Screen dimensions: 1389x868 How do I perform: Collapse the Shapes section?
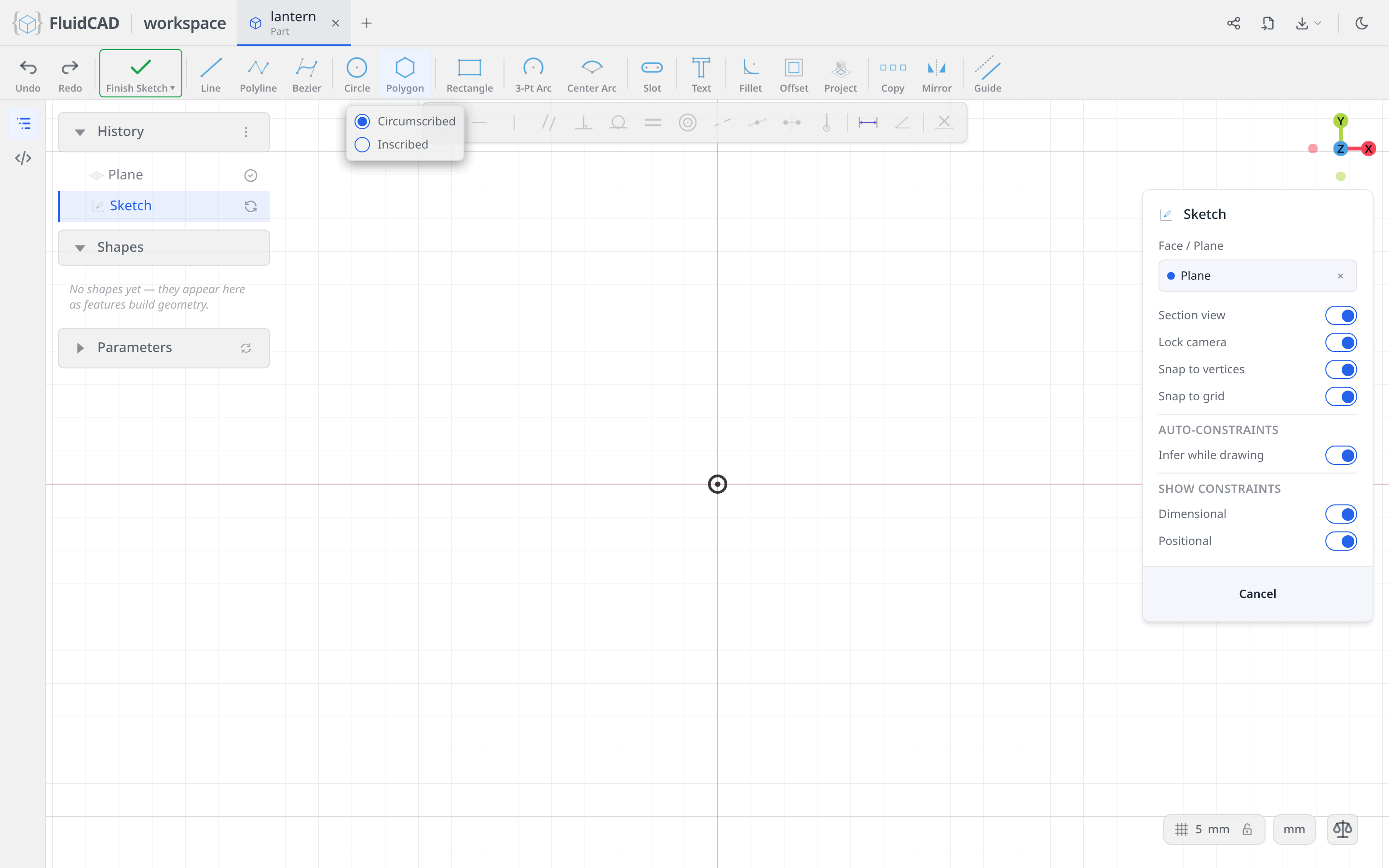click(80, 247)
